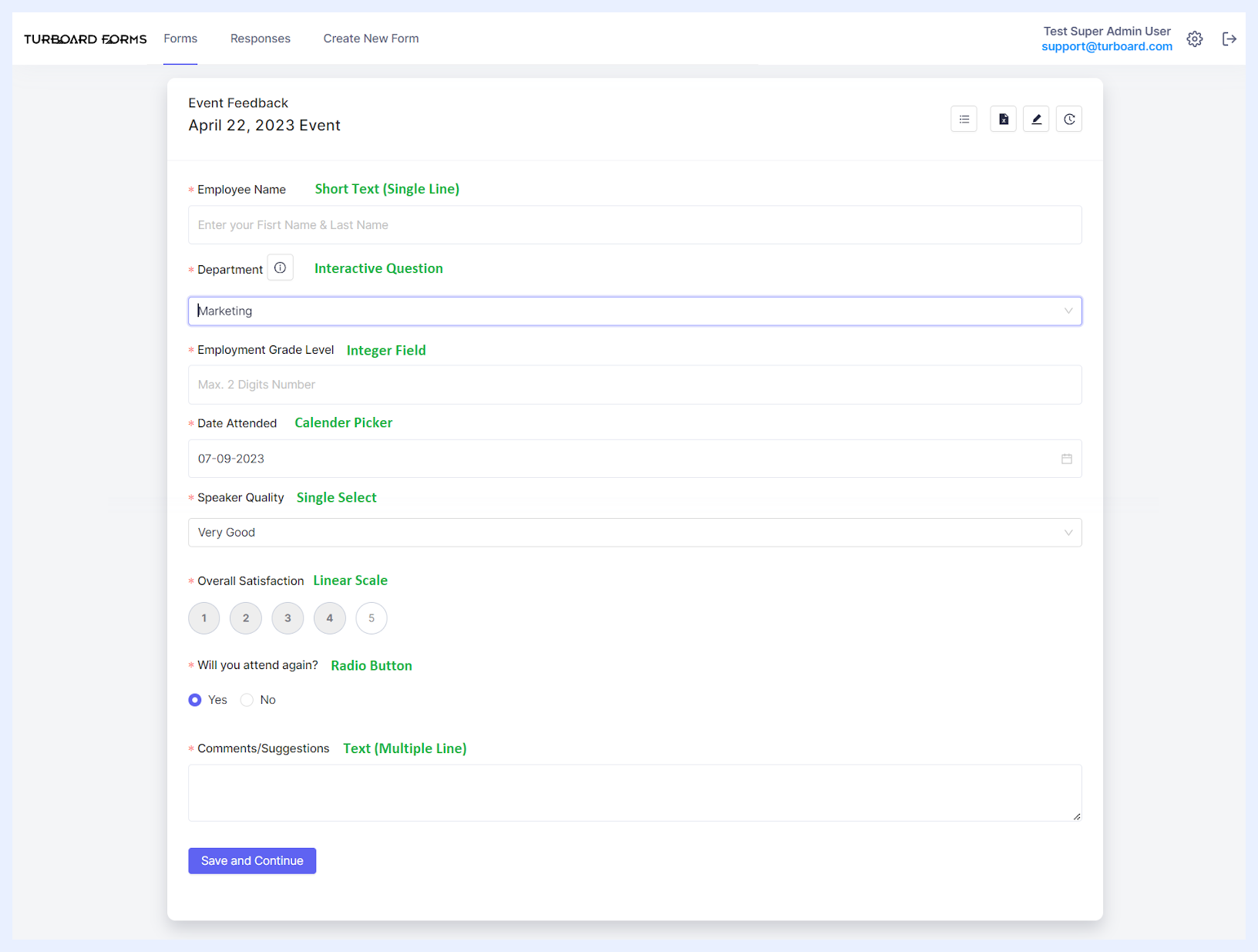Focus the Comments/Suggestions text area
This screenshot has height=952, width=1258.
[x=635, y=793]
